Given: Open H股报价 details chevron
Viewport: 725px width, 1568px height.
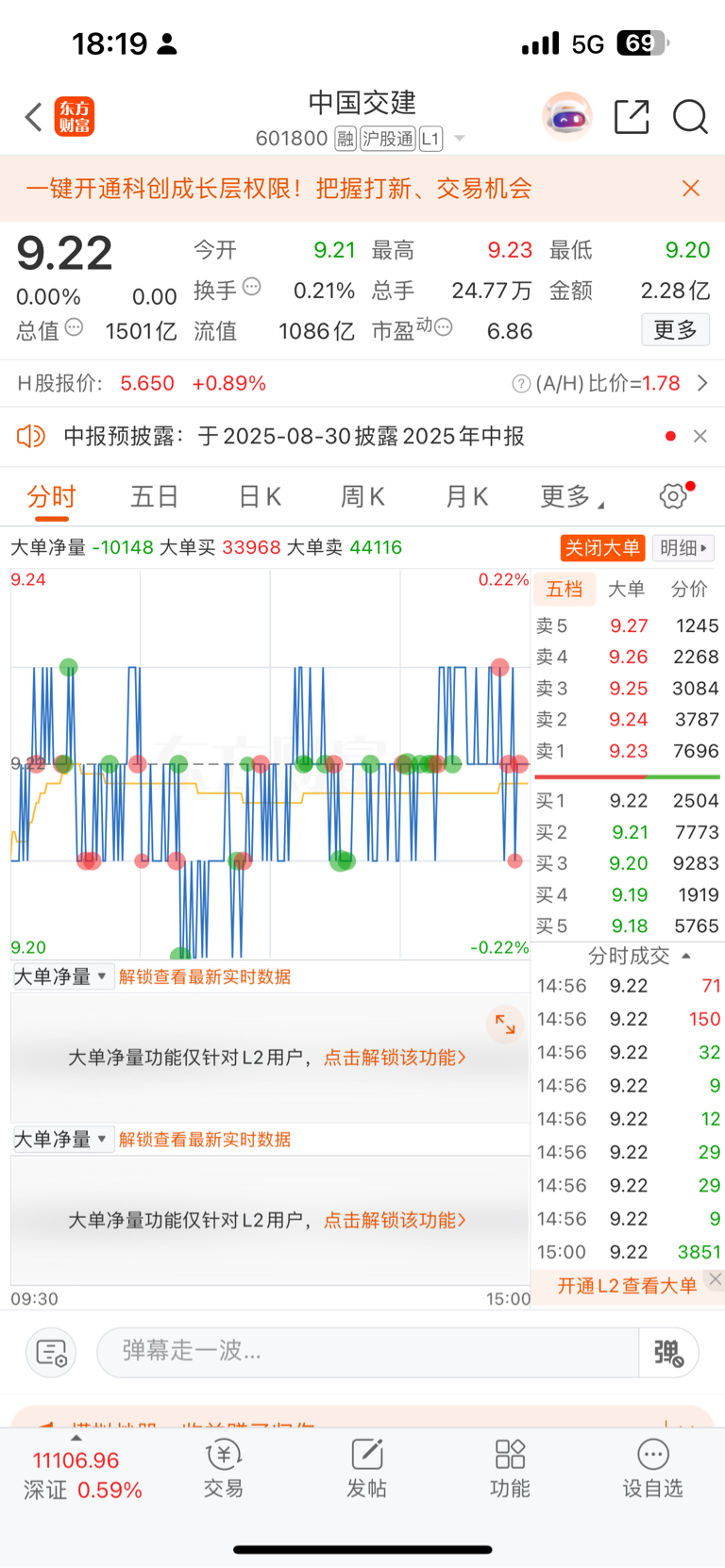Looking at the screenshot, I should coord(702,383).
